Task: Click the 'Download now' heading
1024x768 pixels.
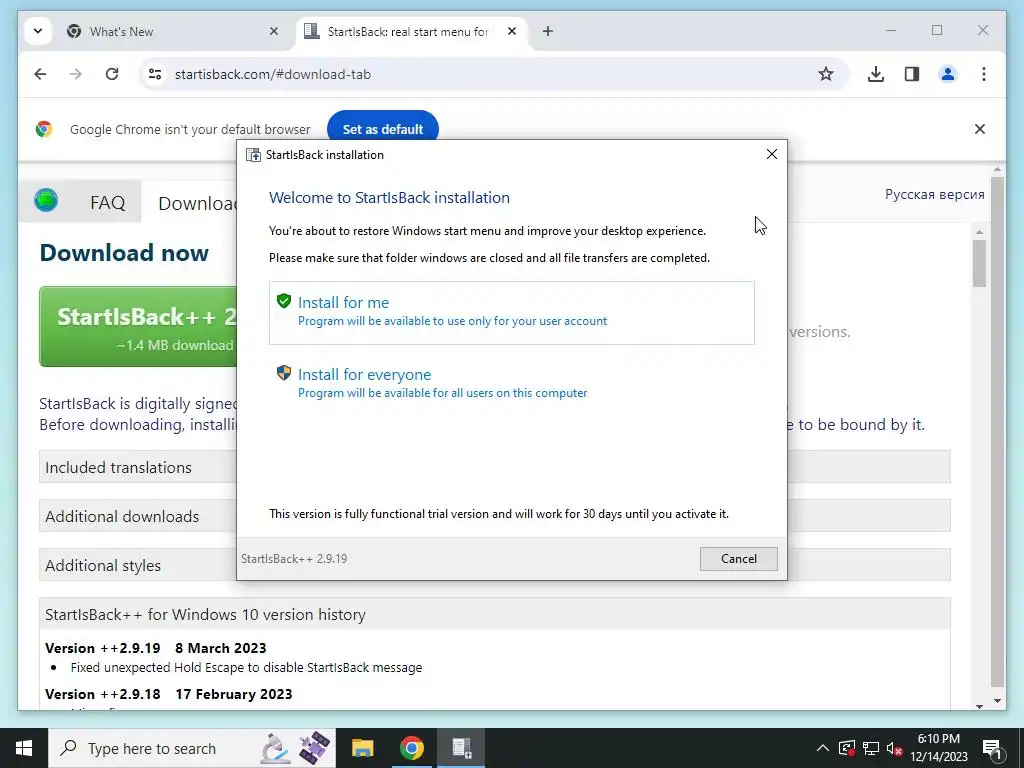Action: coord(124,253)
